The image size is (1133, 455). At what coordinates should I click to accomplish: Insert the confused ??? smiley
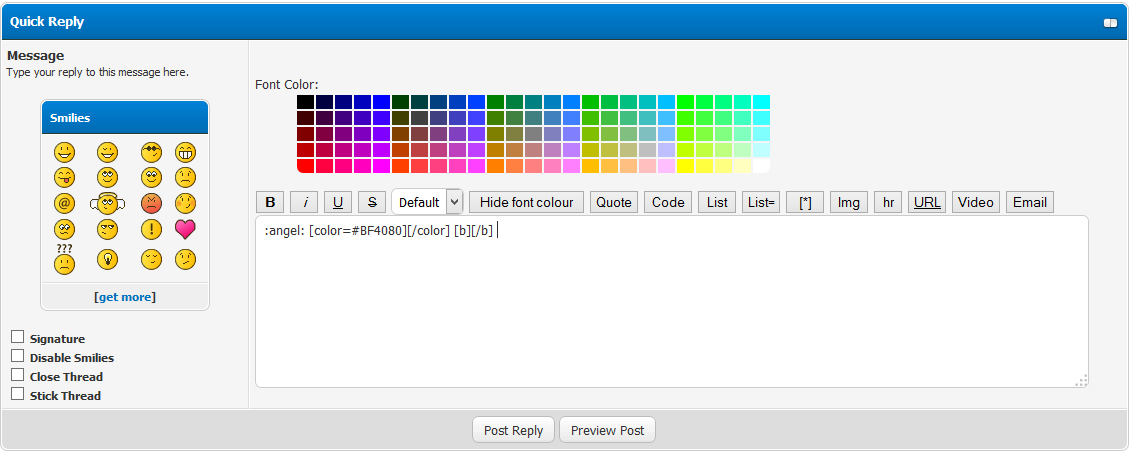click(x=64, y=260)
